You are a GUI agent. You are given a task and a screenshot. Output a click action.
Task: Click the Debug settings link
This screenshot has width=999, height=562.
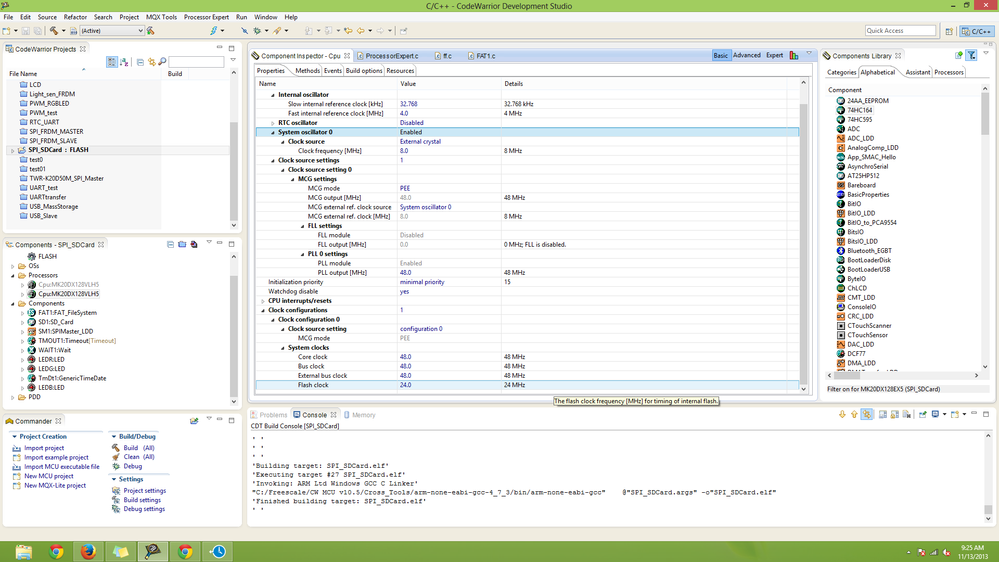[x=144, y=509]
